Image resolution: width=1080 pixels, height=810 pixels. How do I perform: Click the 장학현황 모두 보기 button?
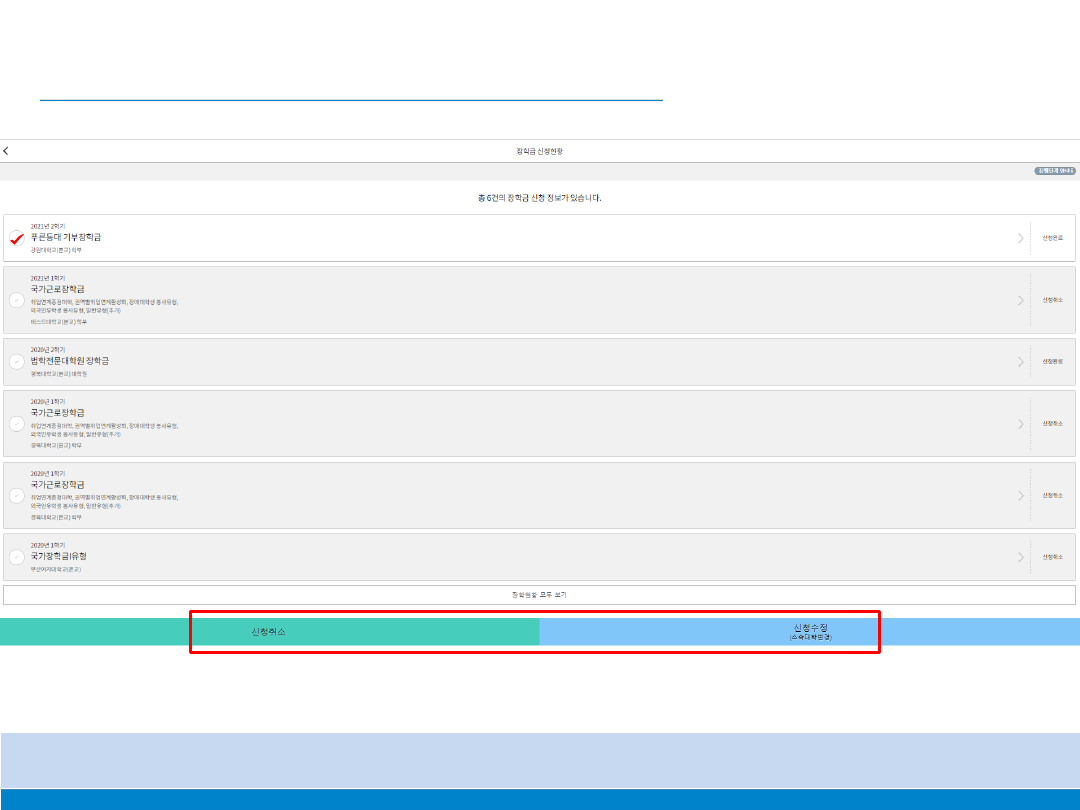click(x=539, y=594)
